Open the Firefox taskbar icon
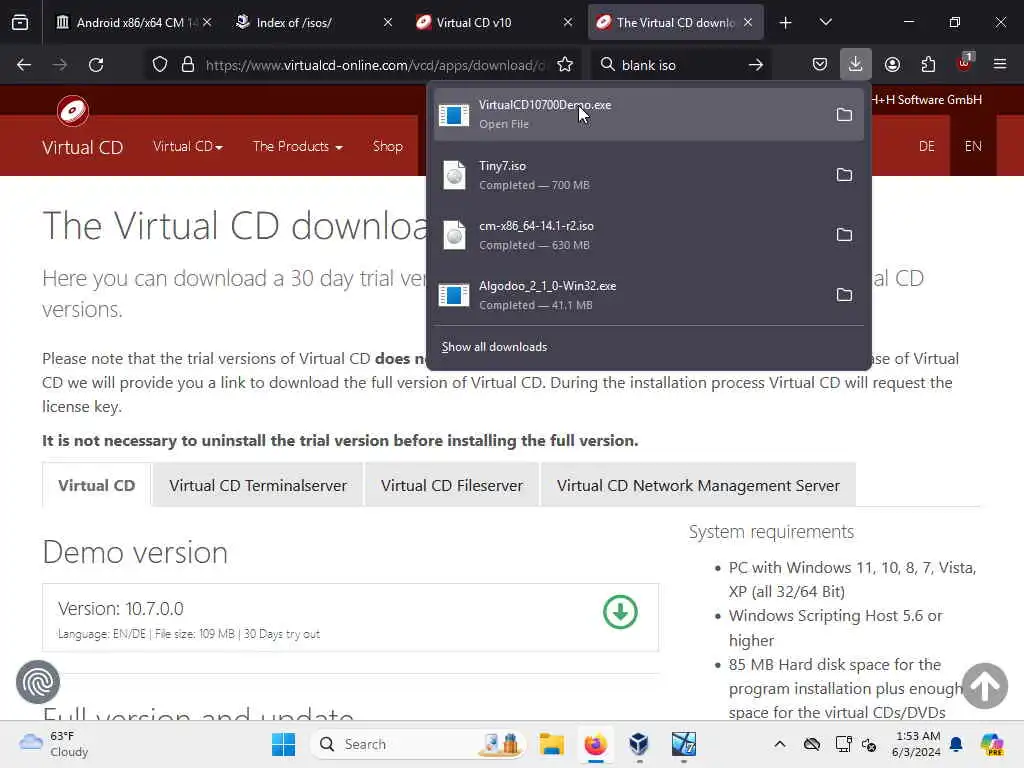The image size is (1024, 768). tap(595, 744)
